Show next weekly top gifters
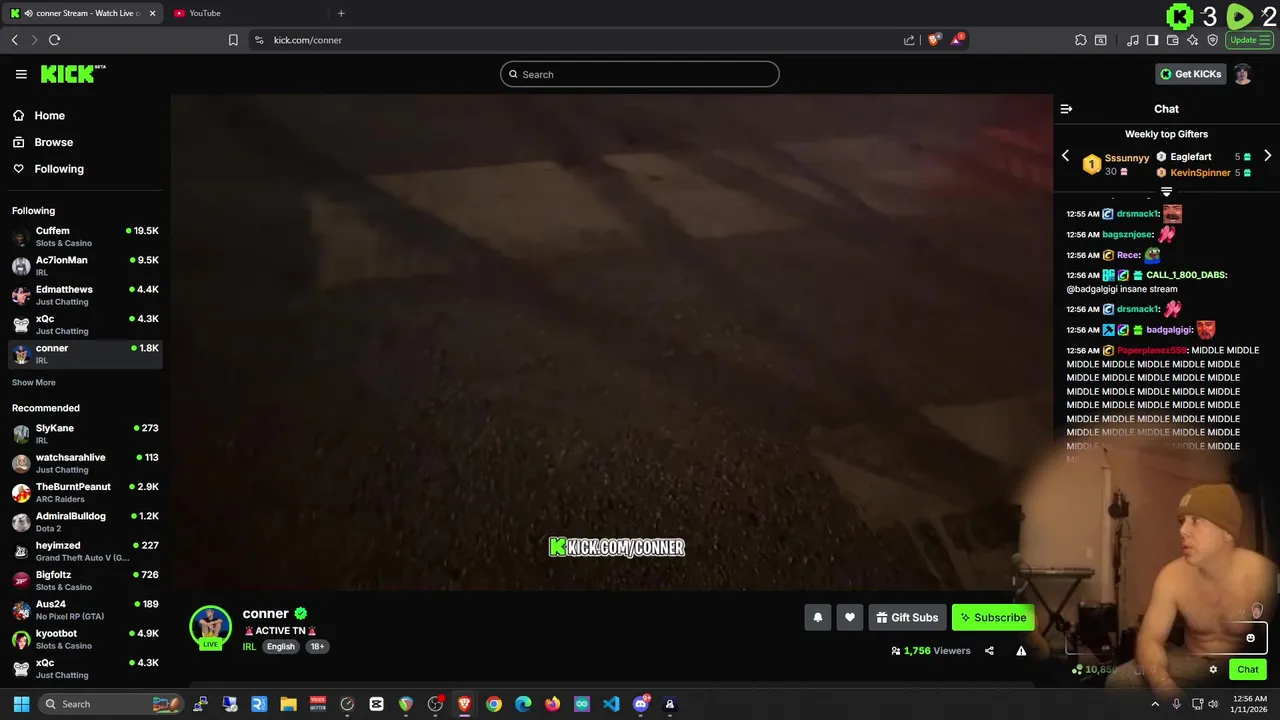 coord(1267,156)
